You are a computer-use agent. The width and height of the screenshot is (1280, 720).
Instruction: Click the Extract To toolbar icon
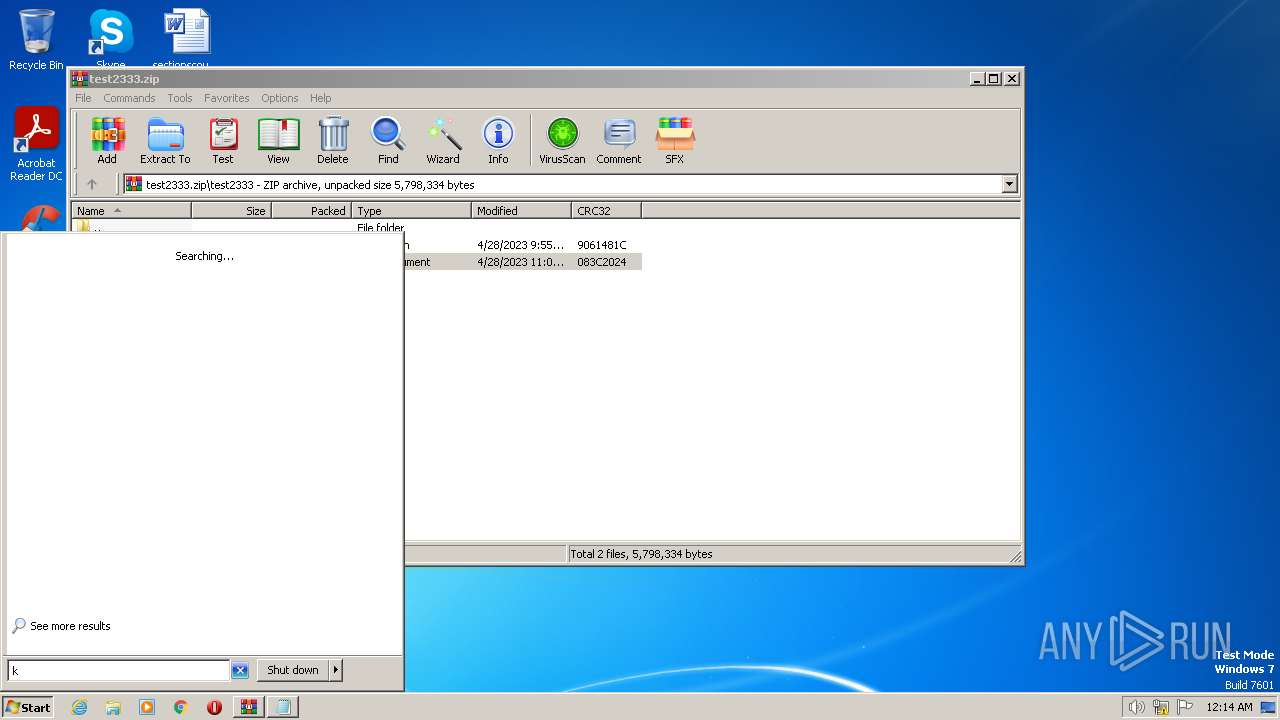tap(165, 140)
